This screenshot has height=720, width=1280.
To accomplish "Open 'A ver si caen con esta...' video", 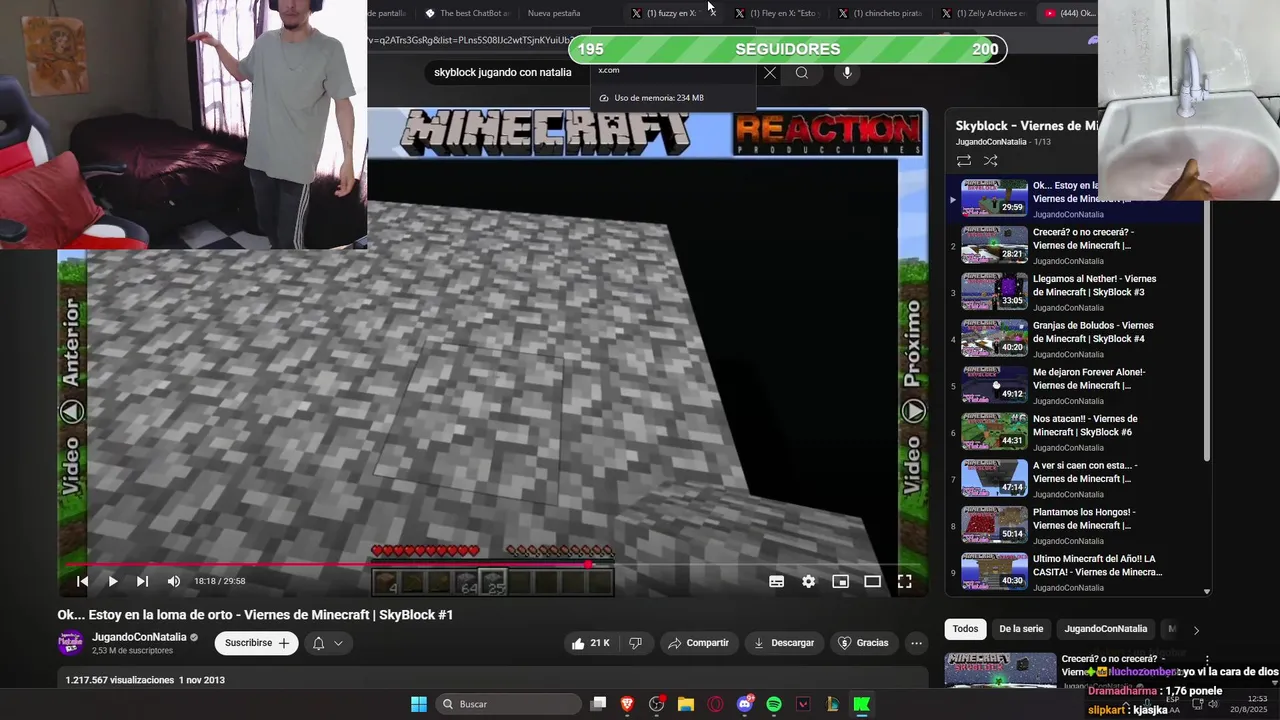I will point(1075,479).
